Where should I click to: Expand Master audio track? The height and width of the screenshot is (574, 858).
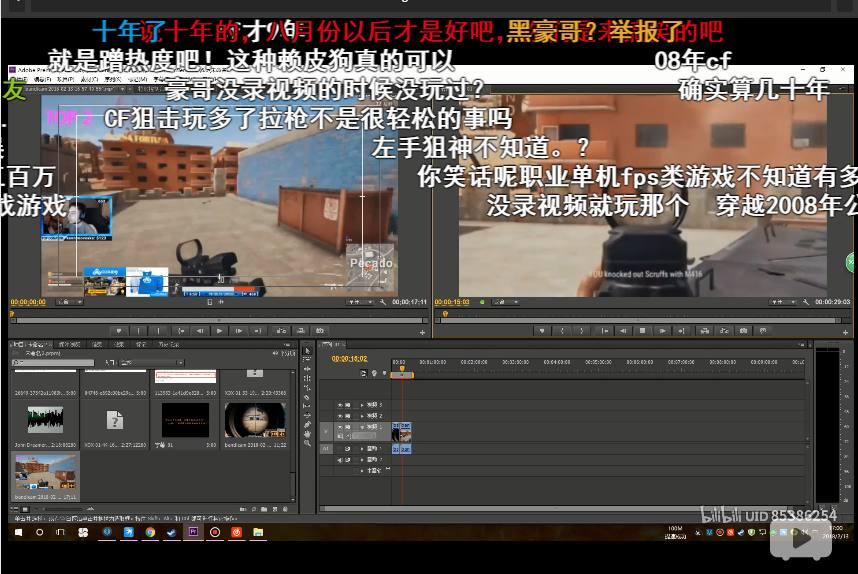(362, 470)
